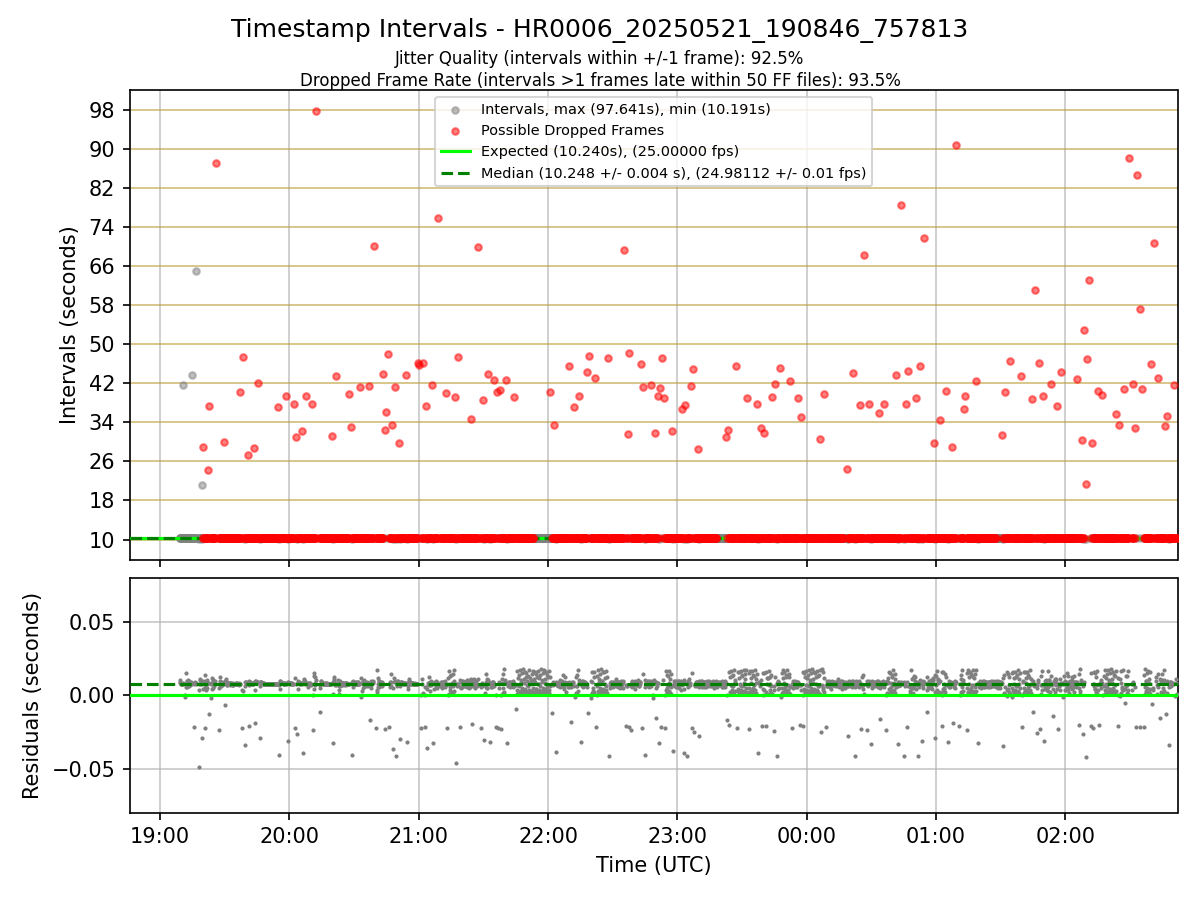Click the x-axis tick label 19:00
This screenshot has height=900, width=1200.
[160, 834]
